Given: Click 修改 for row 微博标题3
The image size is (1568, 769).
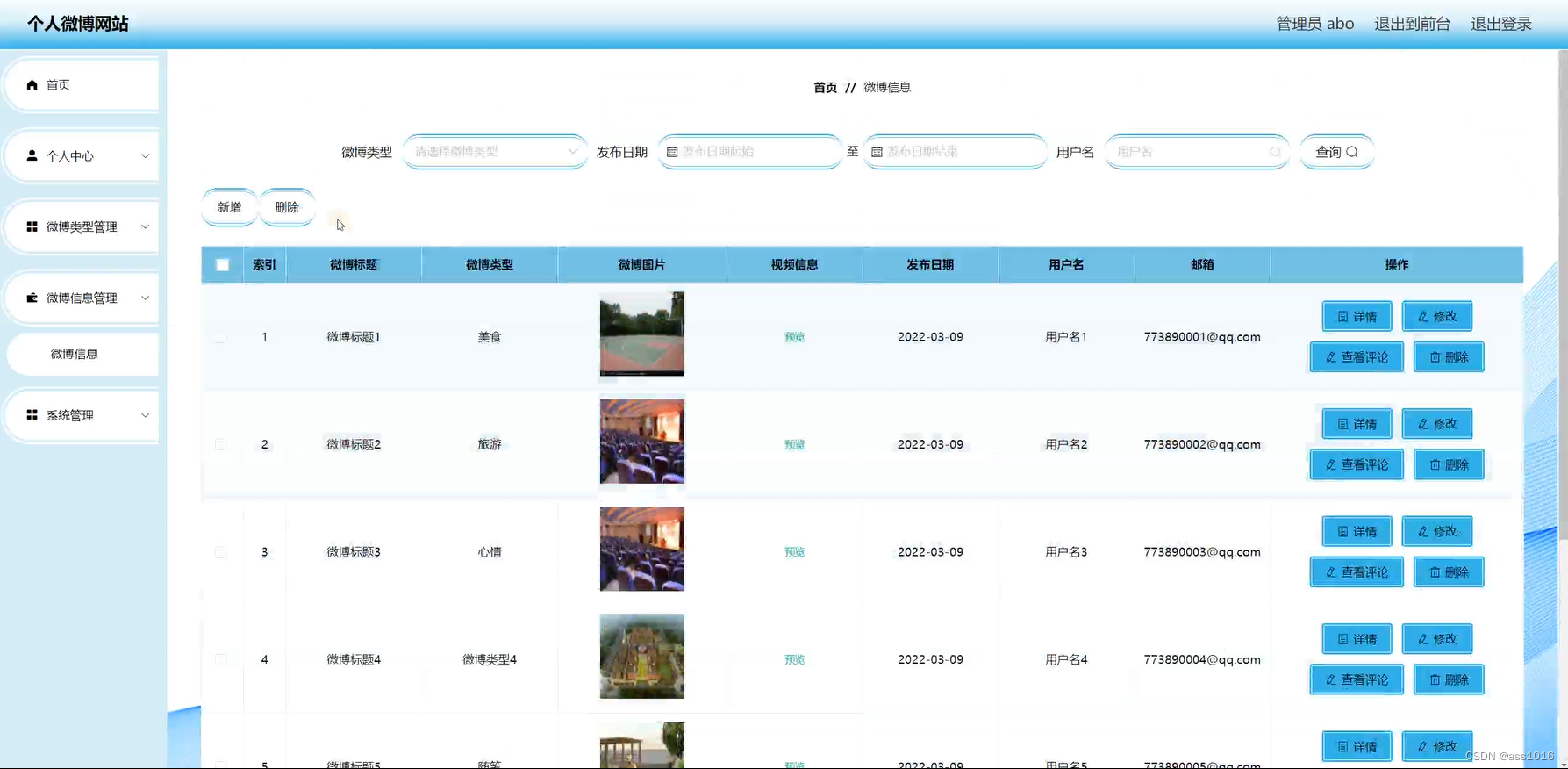Looking at the screenshot, I should [x=1437, y=531].
